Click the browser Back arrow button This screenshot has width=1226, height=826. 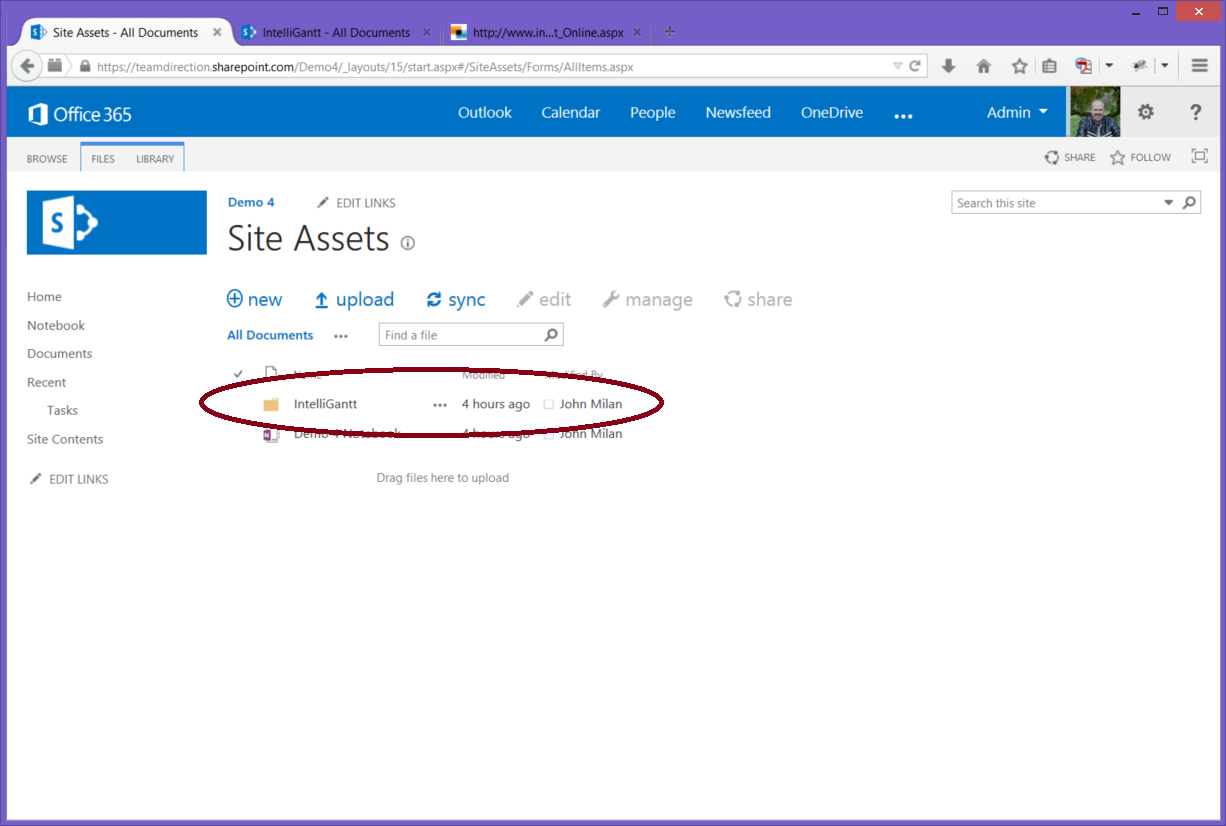tap(27, 66)
